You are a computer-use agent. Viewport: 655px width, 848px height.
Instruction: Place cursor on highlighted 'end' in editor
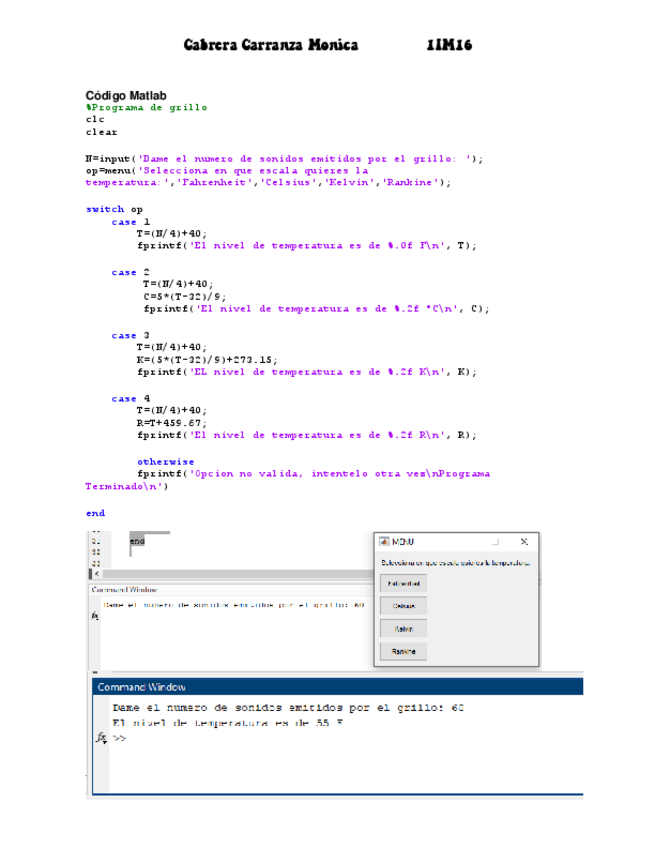138,541
